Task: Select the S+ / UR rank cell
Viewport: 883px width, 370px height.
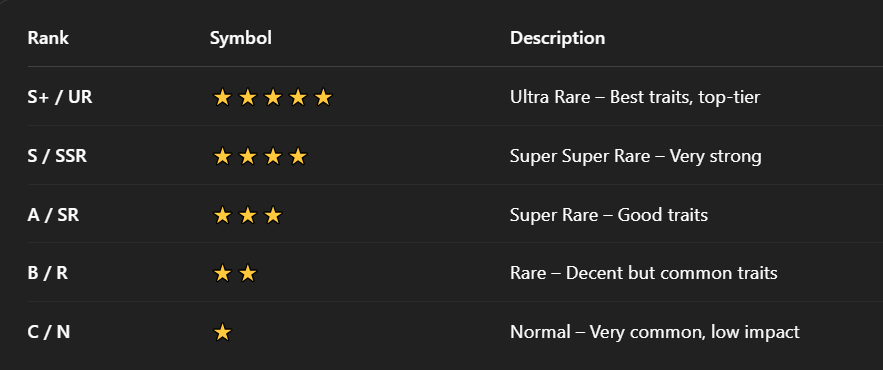Action: [60, 97]
